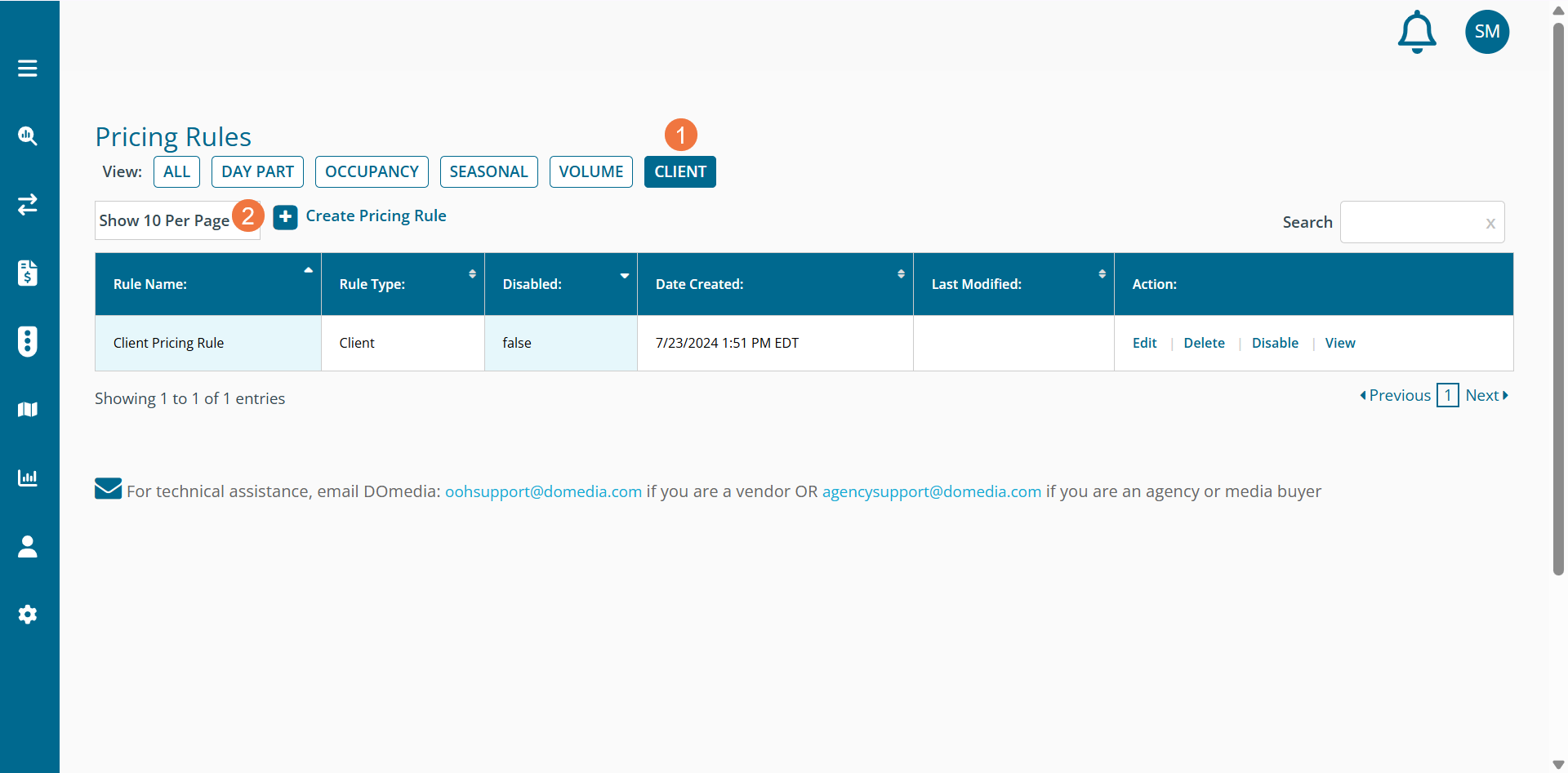Click the user profile sidebar icon
Screen dimensions: 1568x773
coord(28,546)
